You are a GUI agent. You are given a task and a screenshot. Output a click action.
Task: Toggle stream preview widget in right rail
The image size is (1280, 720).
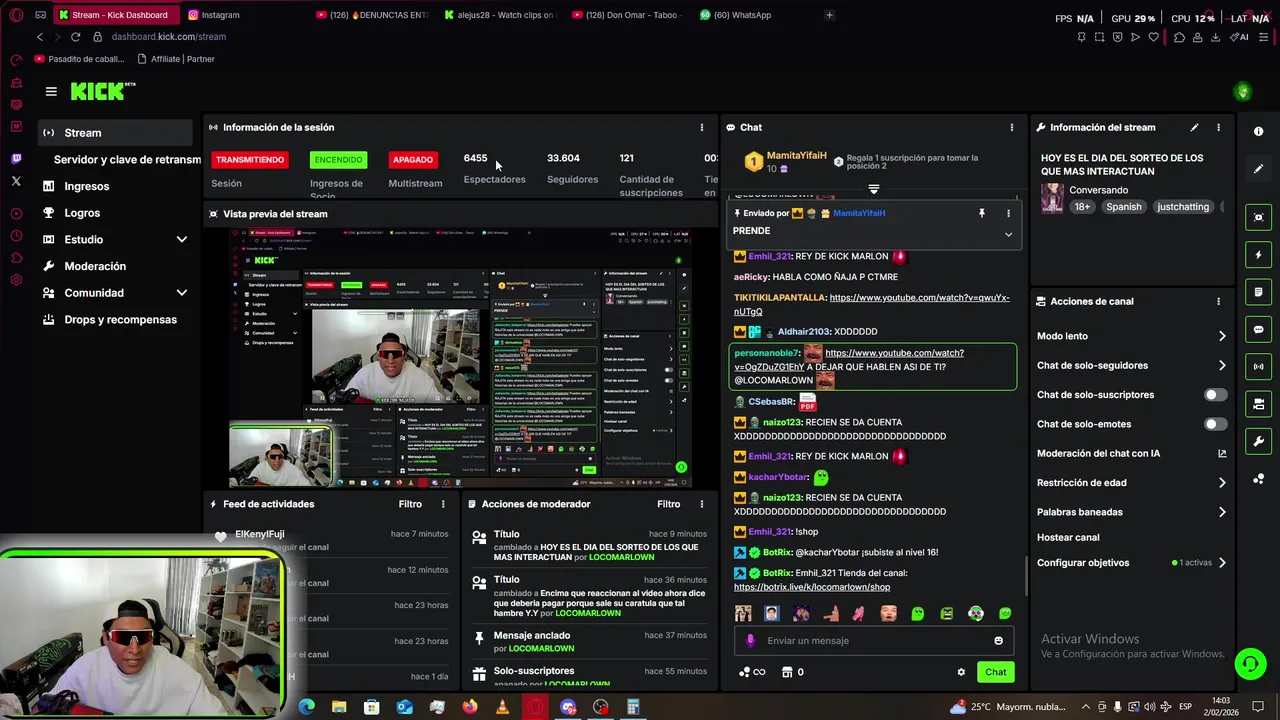(1258, 217)
